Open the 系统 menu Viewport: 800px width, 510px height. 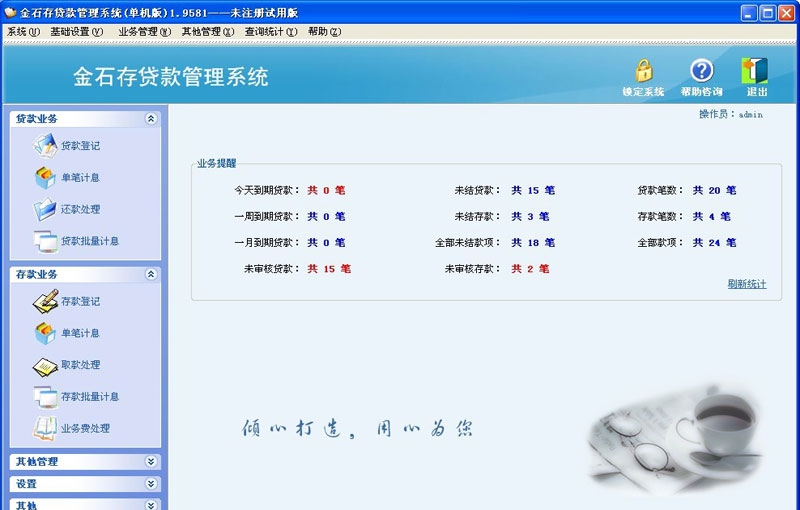point(23,32)
